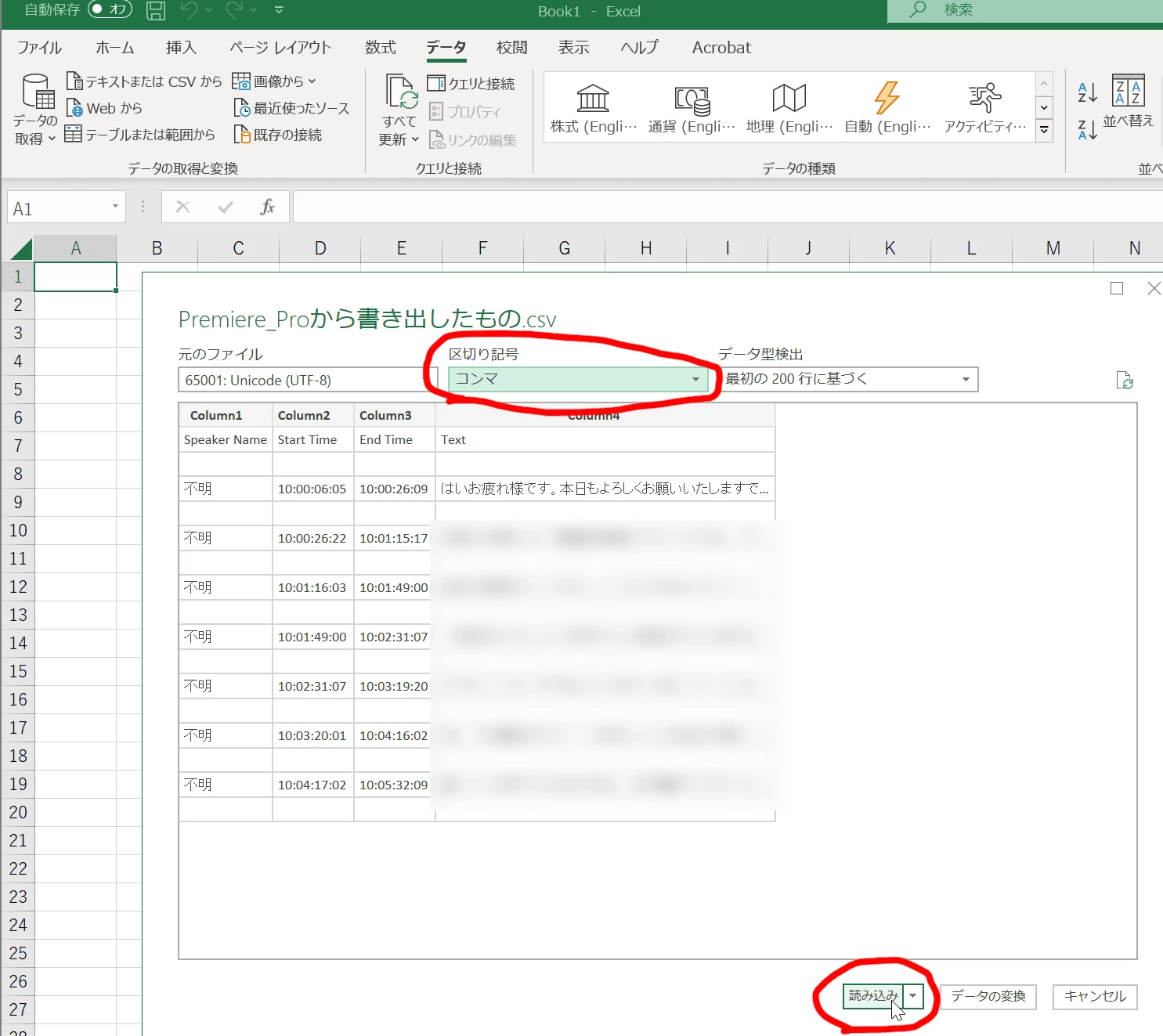Select the 株式 (English) data type
The width and height of the screenshot is (1163, 1036).
coord(594,109)
